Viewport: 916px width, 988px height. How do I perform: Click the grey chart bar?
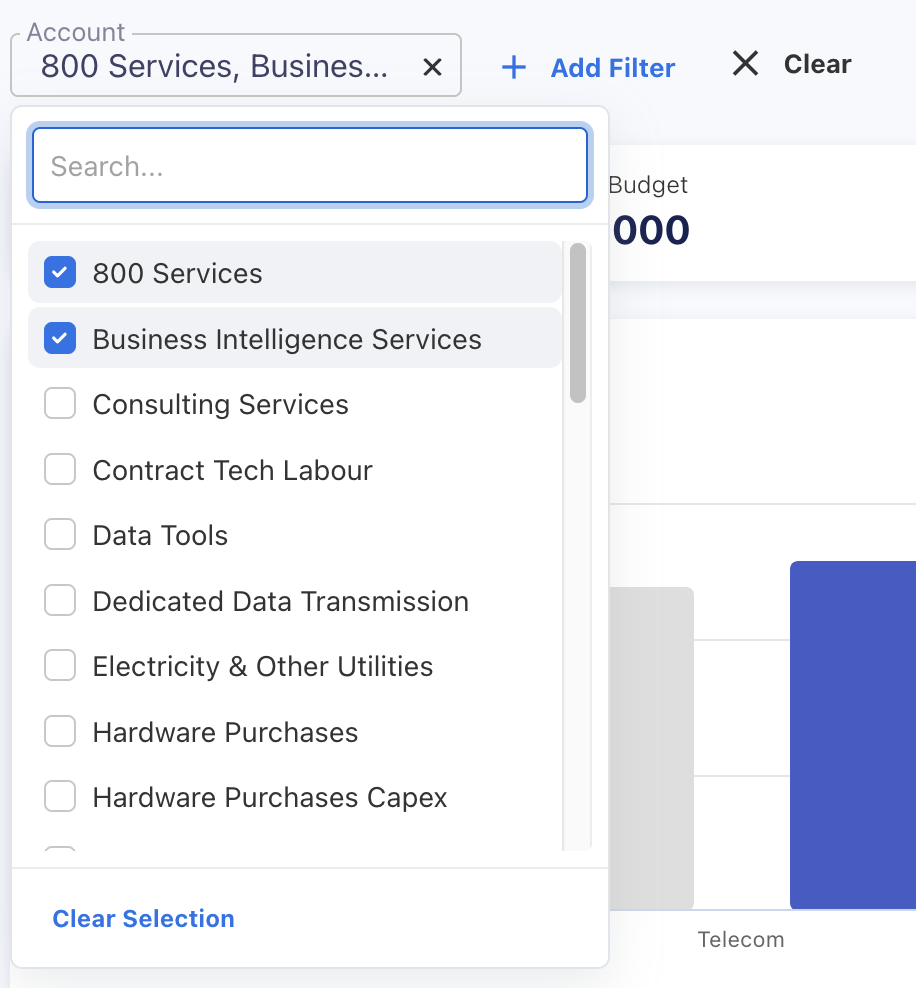651,748
